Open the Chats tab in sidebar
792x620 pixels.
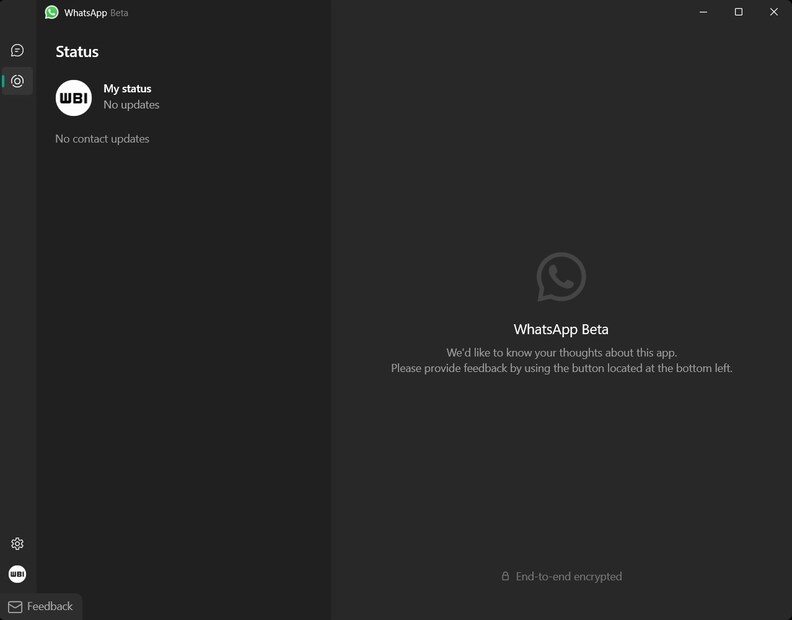(x=17, y=50)
